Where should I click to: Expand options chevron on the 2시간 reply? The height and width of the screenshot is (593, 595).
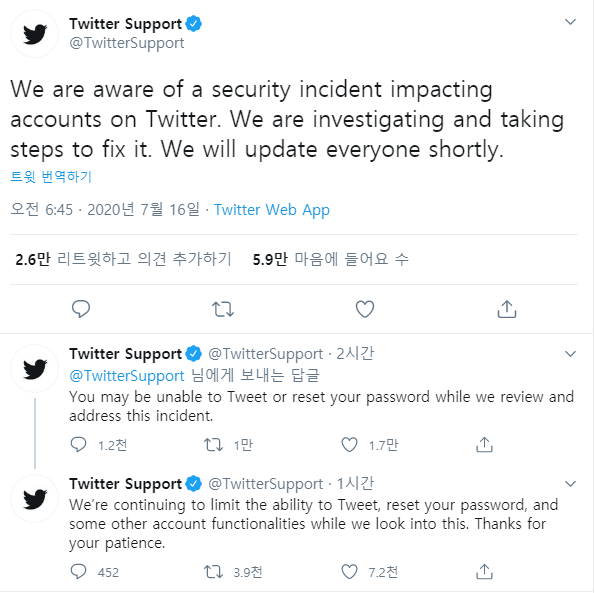570,354
